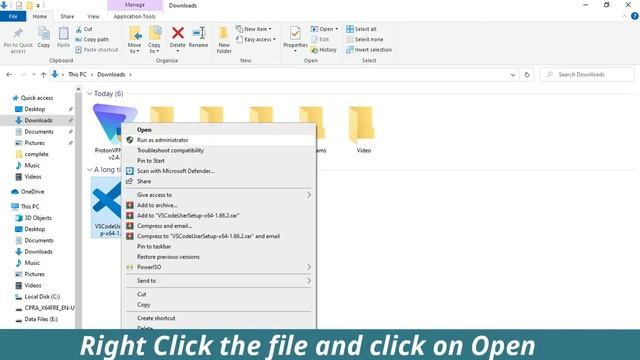Click the Cut scissors in ribbon
640x360 pixels.
coord(84,29)
